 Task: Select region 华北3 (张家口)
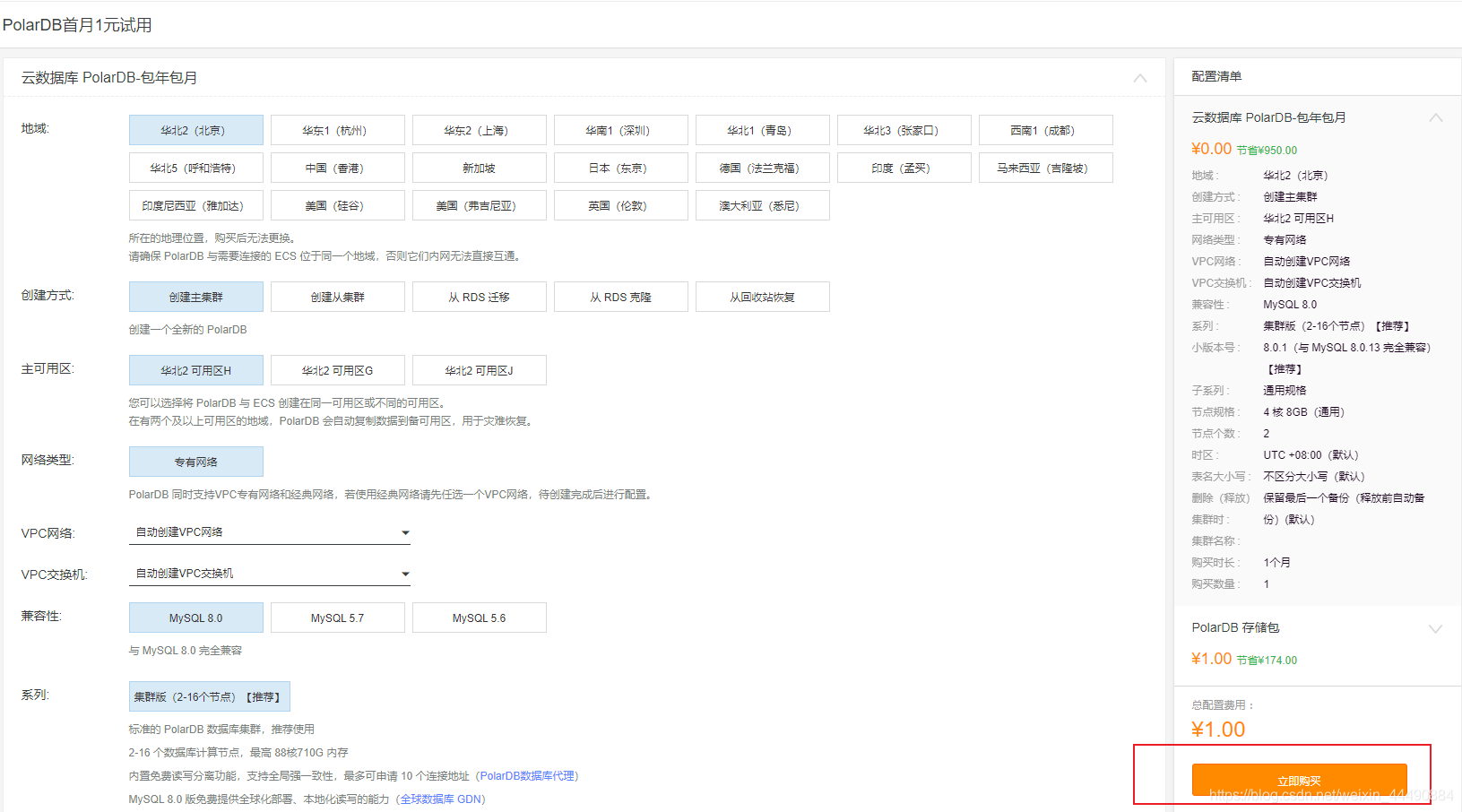coord(904,130)
